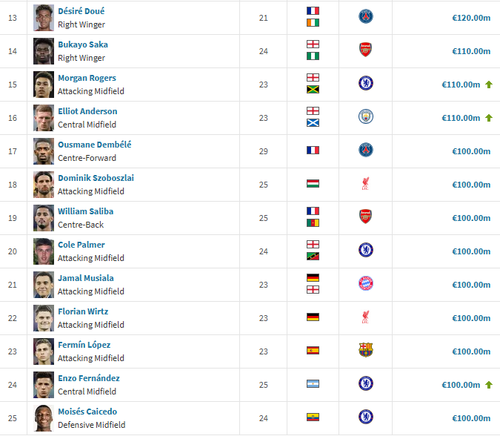
Task: Click the Bayern Munich crest beside Jamal Musiala
Action: [x=366, y=283]
